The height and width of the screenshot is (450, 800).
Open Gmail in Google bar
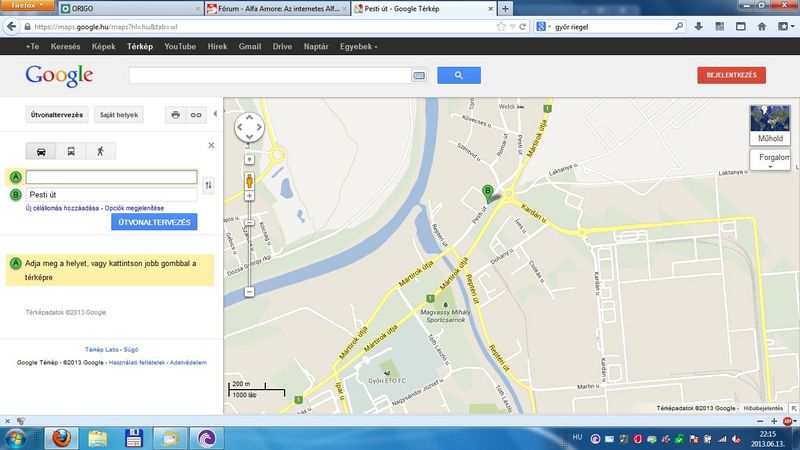pyautogui.click(x=250, y=46)
